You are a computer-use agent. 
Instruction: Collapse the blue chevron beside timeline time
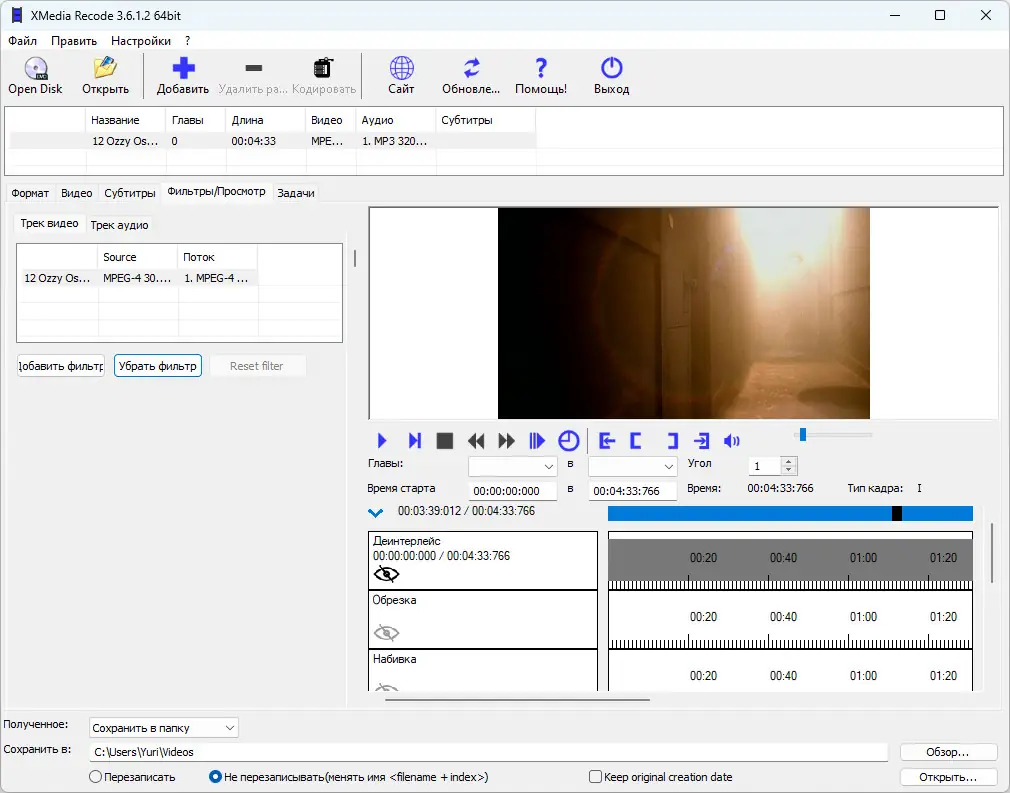click(x=376, y=512)
